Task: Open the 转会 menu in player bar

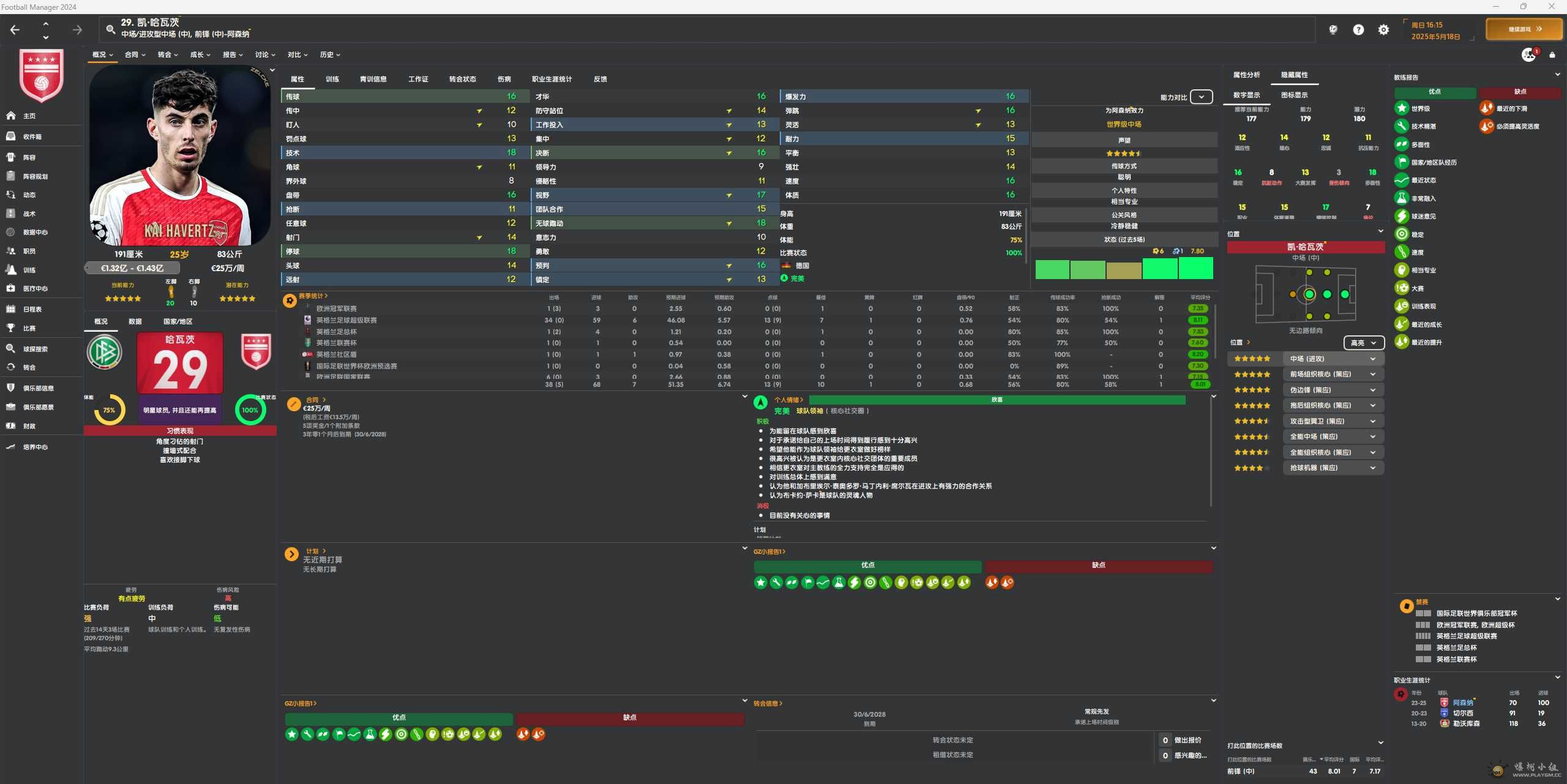Action: [167, 54]
